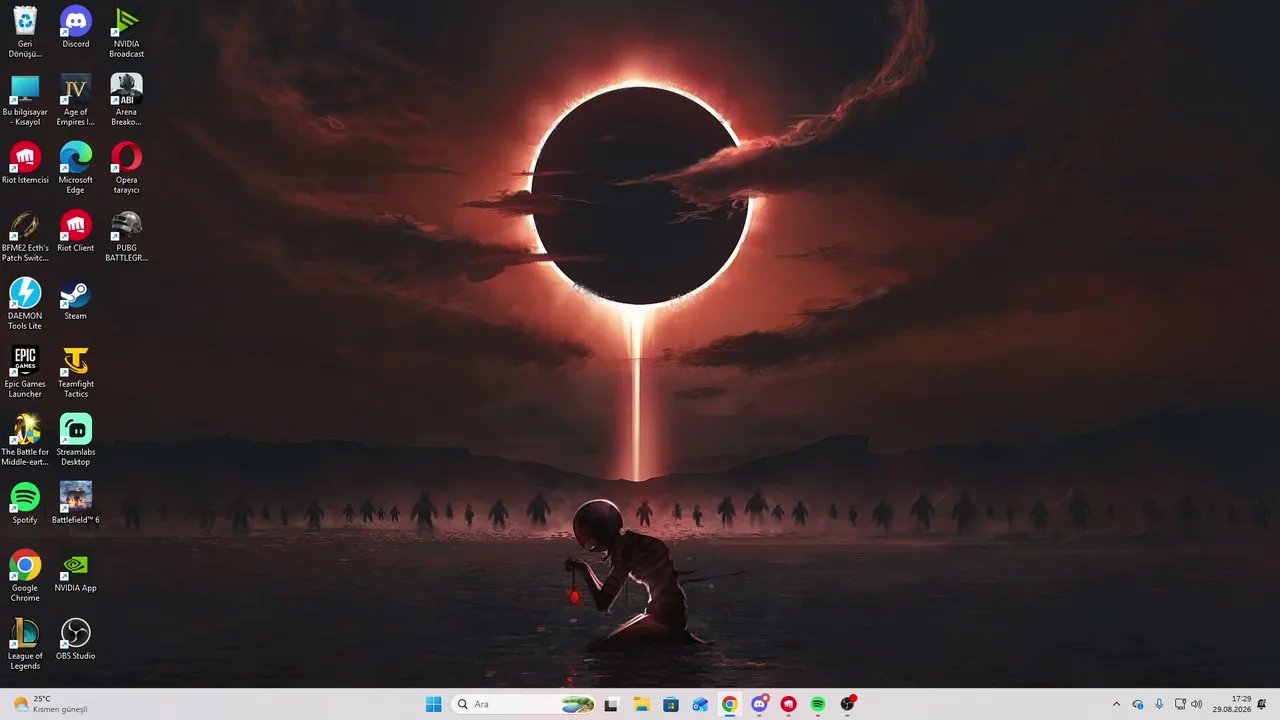Switch to Riot Client on the taskbar
This screenshot has width=1280, height=720.
(789, 704)
